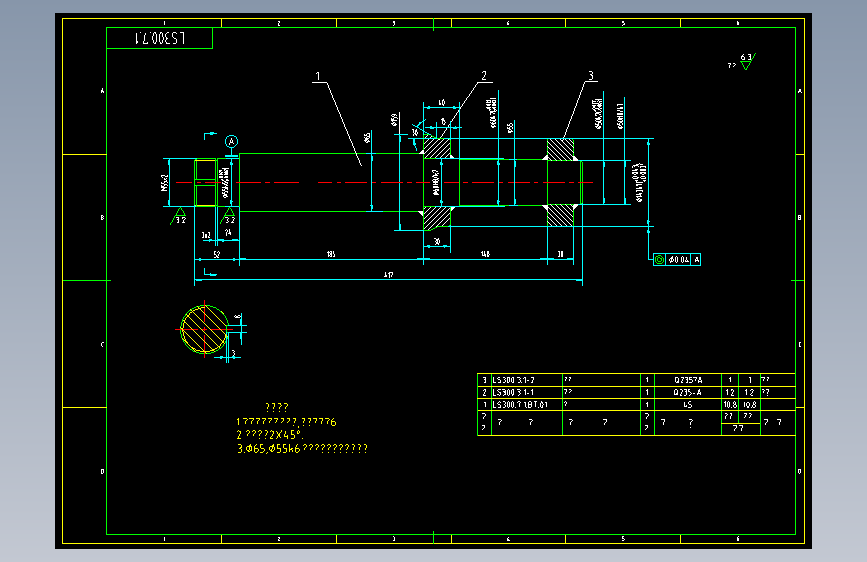The image size is (867, 562).
Task: Click the LS material cell in row 1
Action: point(688,404)
